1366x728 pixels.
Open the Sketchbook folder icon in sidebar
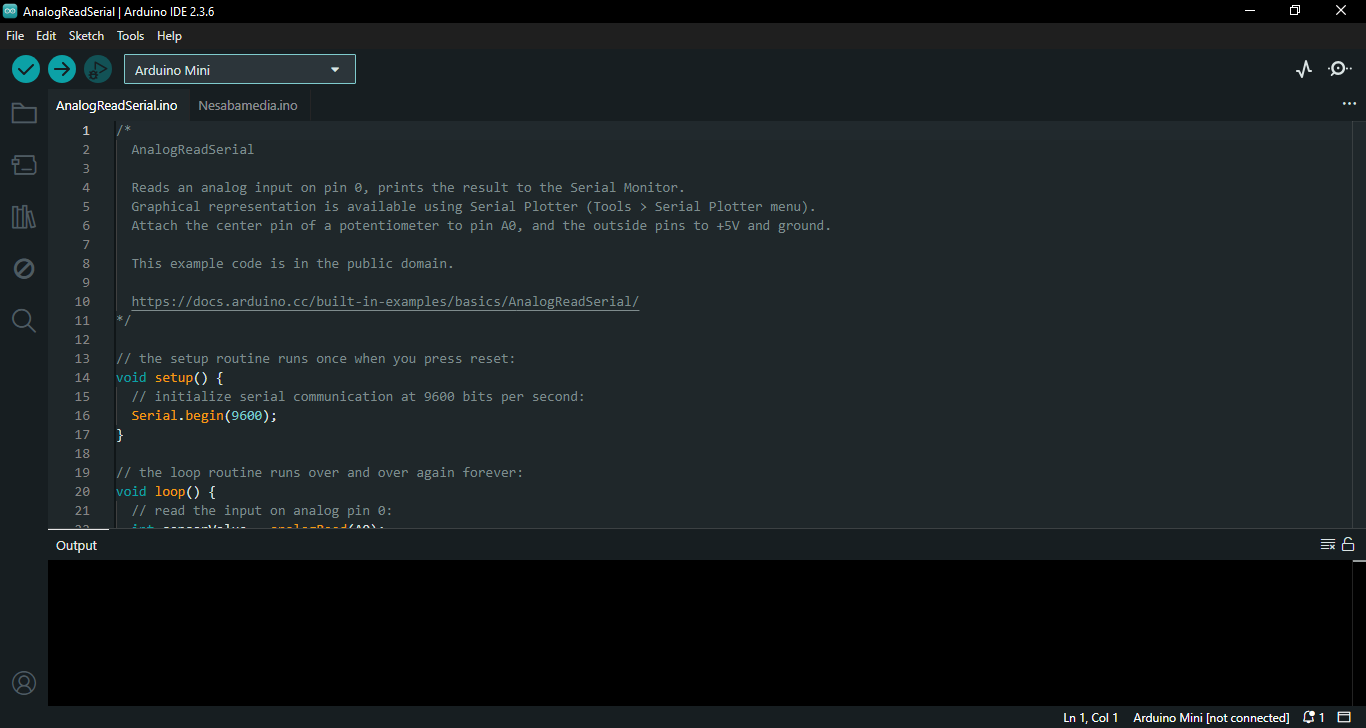tap(24, 113)
